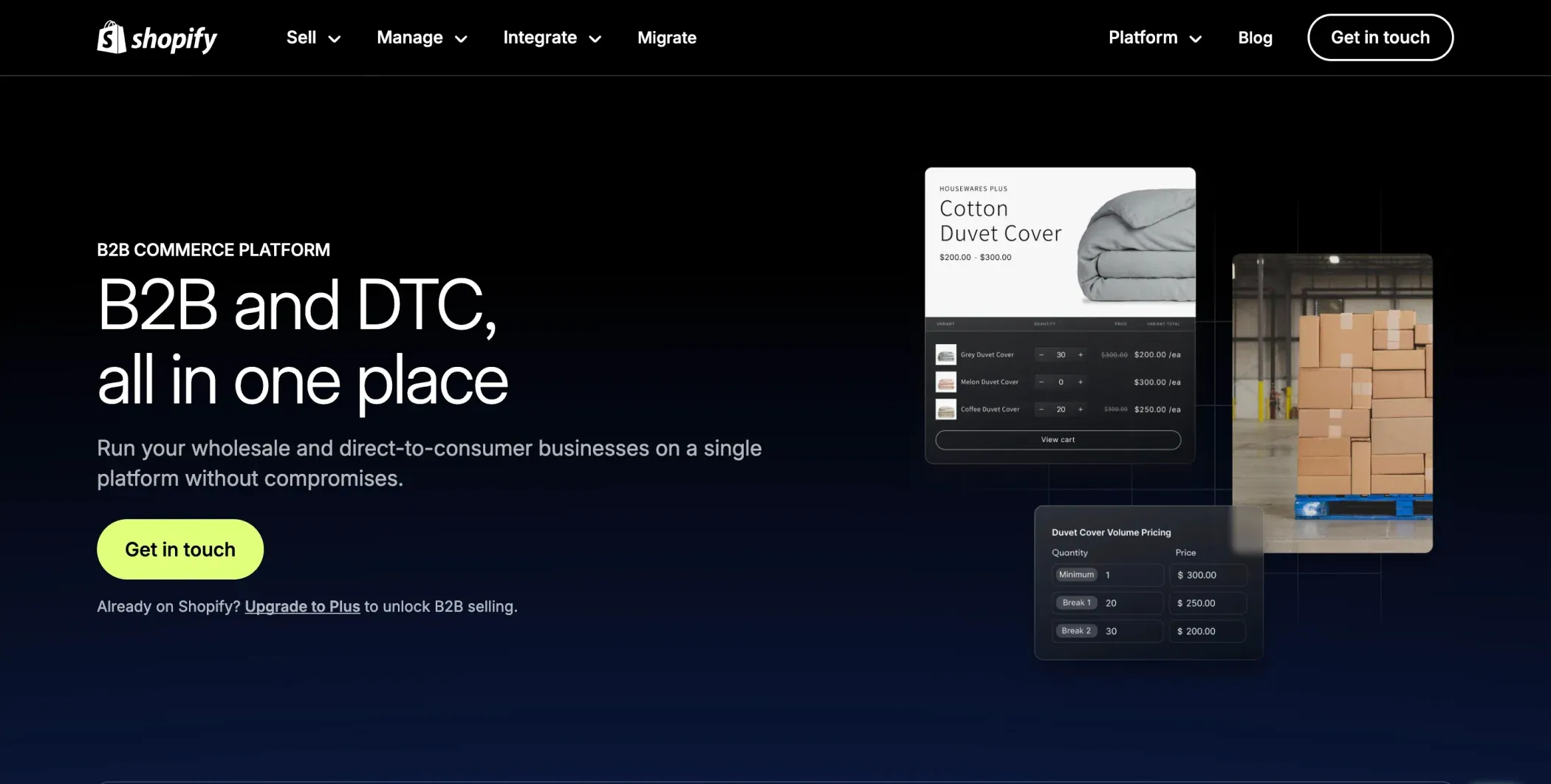
Task: Open the Platform dropdown menu
Action: (1154, 38)
